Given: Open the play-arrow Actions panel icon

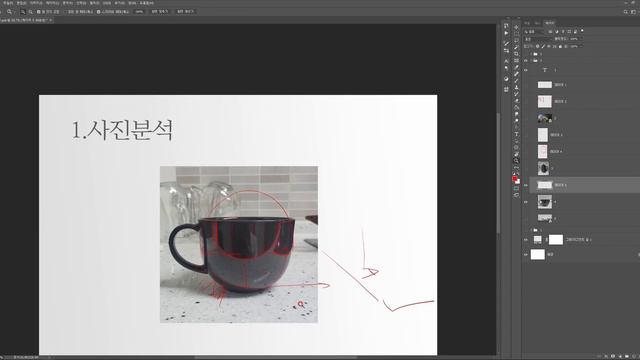Looking at the screenshot, I should click(507, 33).
